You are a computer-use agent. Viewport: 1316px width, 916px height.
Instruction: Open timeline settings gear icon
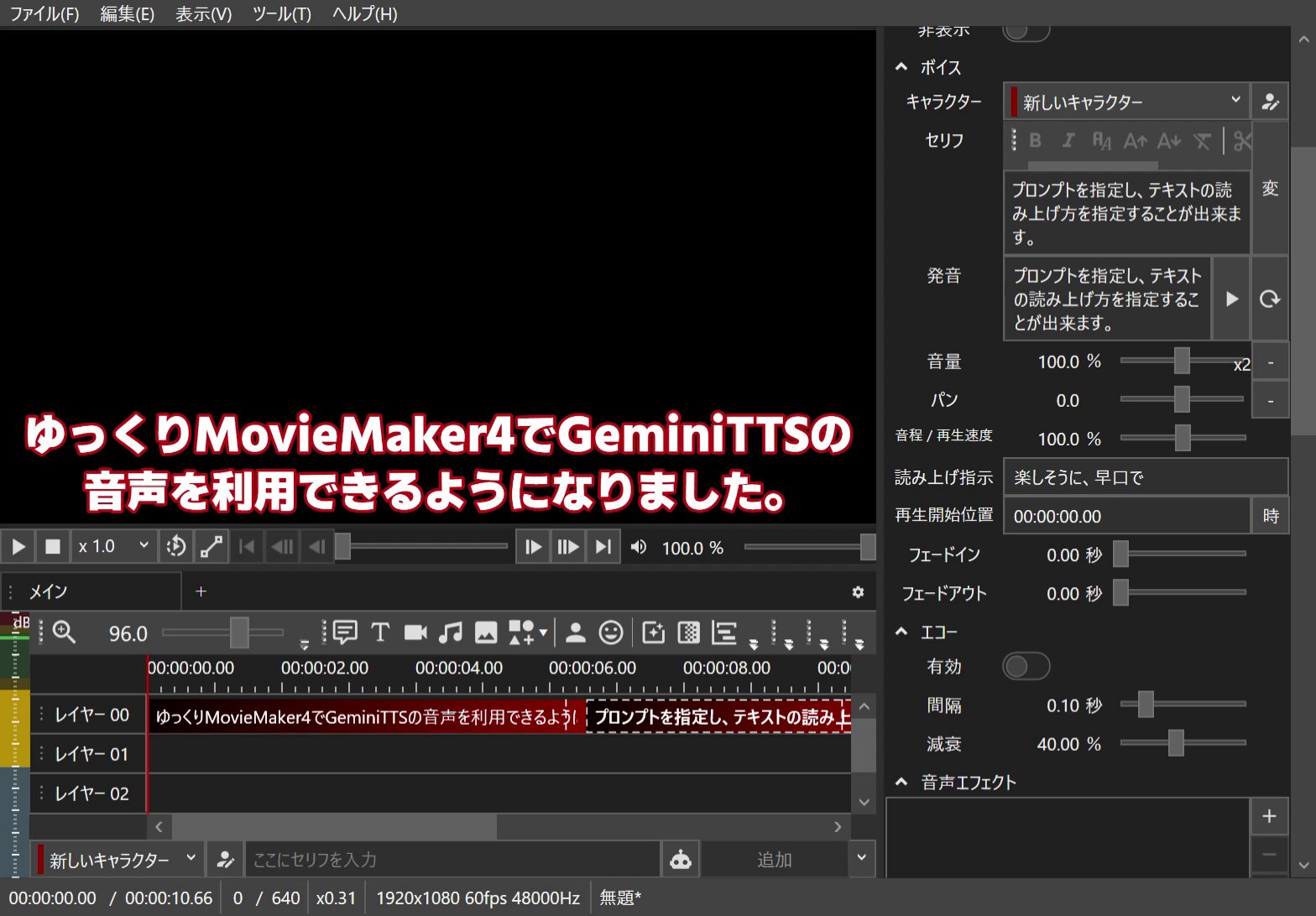[x=858, y=592]
